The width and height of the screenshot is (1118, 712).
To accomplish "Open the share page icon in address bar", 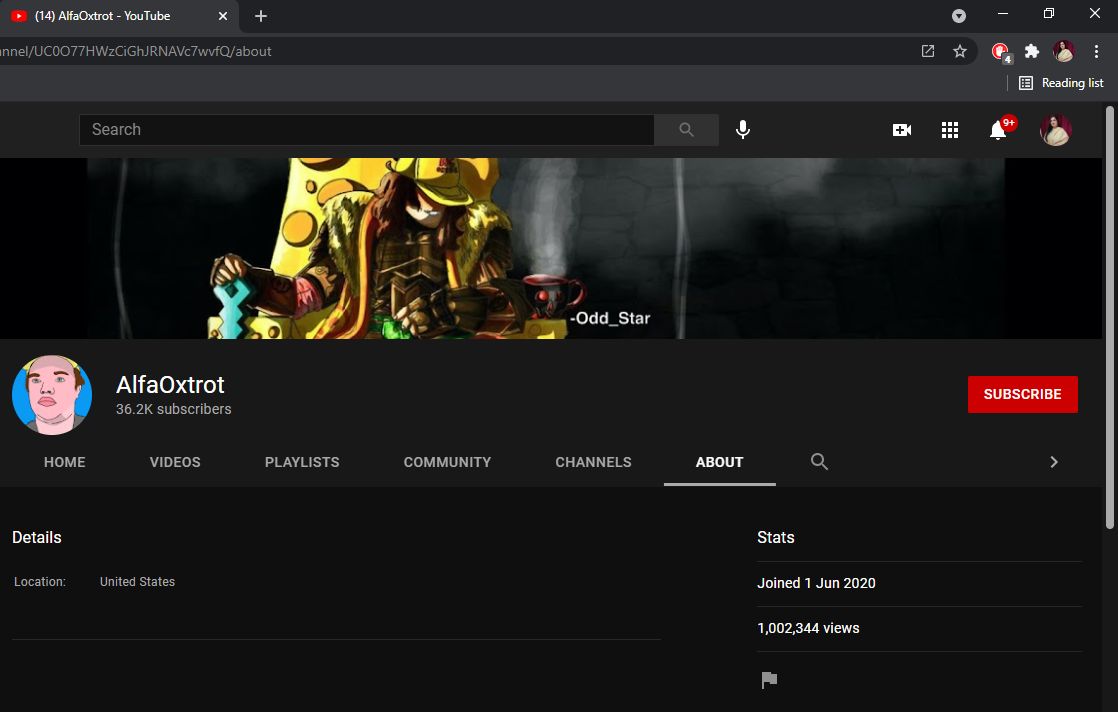I will [927, 51].
